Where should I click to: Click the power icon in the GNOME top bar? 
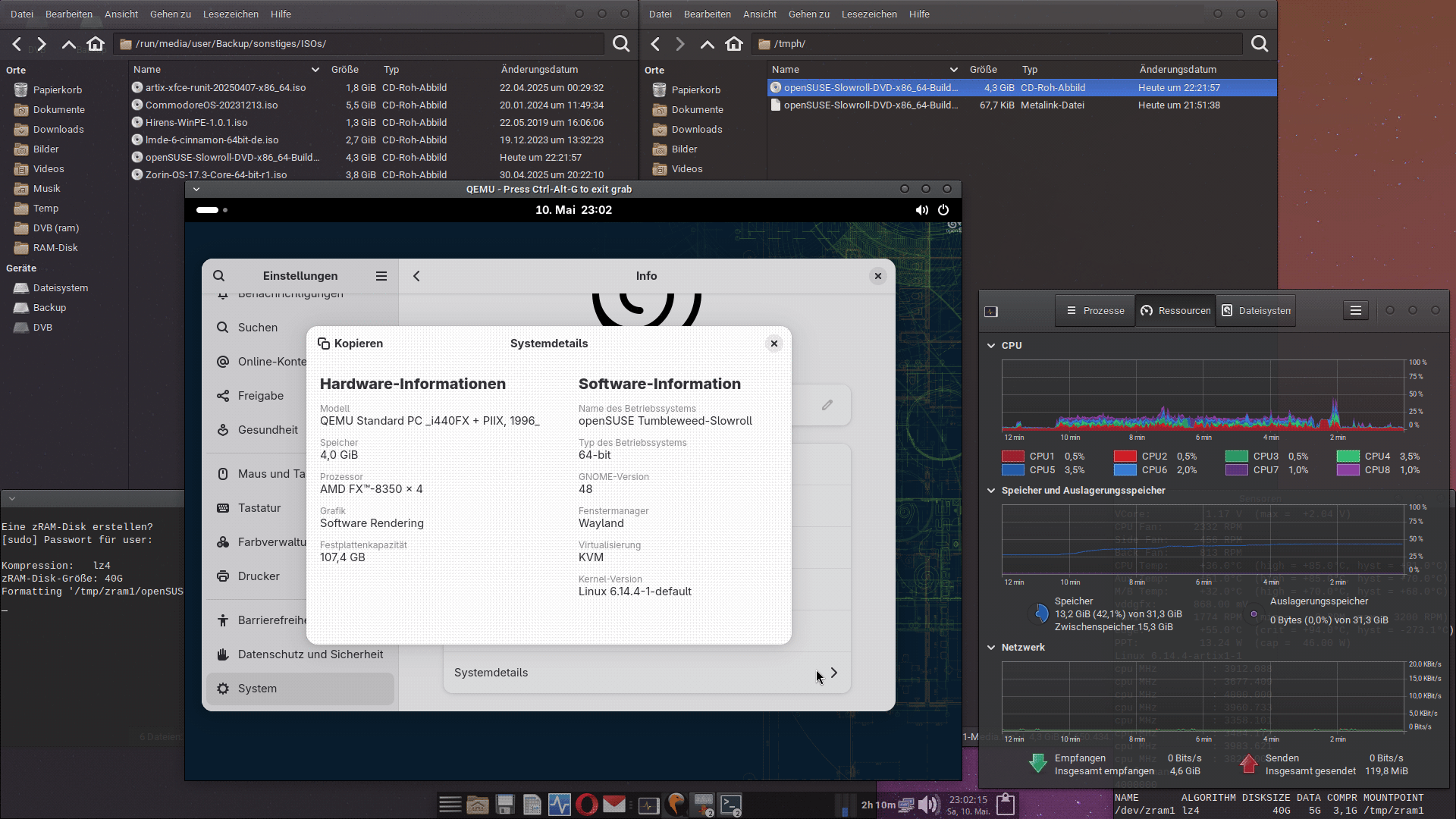coord(943,210)
